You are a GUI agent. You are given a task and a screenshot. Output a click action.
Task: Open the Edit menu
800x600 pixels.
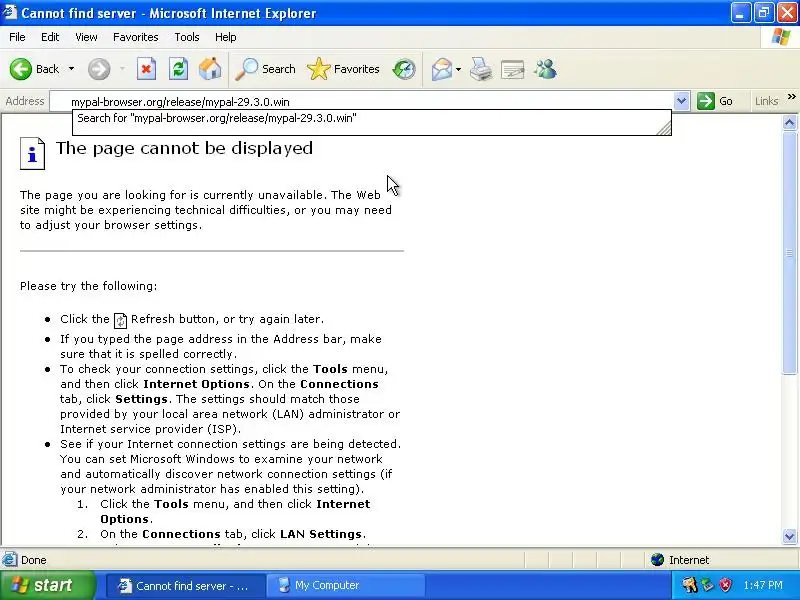pos(50,37)
